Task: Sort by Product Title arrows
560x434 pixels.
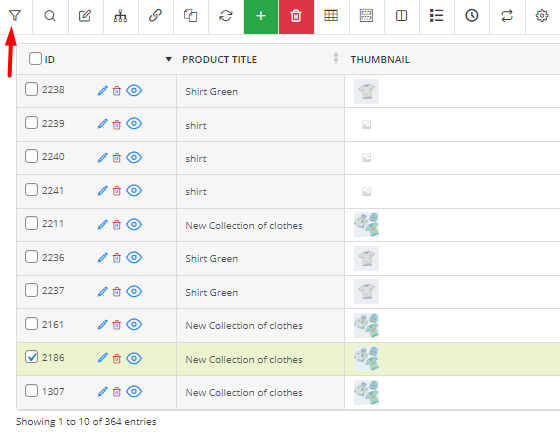Action: click(x=336, y=58)
